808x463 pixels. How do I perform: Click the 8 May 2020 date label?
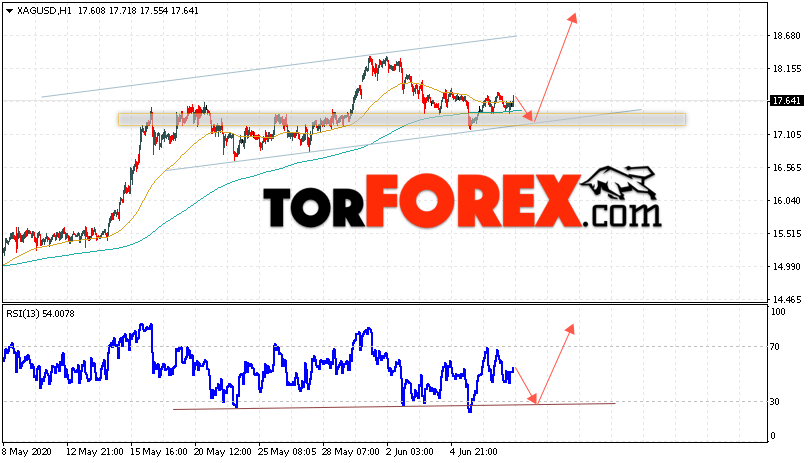point(27,452)
